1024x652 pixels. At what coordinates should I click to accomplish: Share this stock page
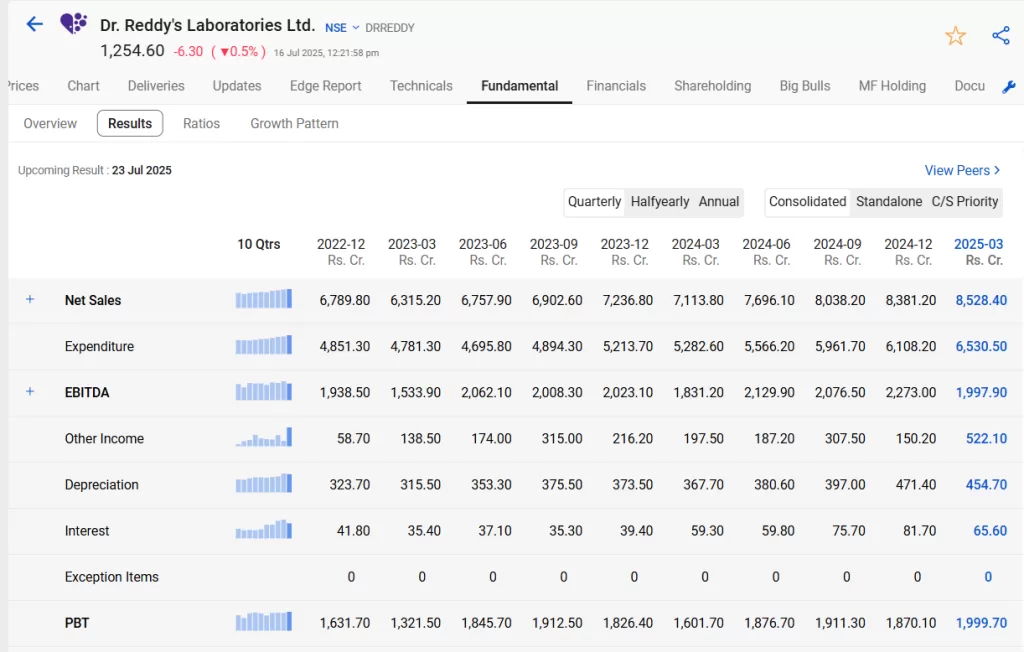pos(1000,35)
